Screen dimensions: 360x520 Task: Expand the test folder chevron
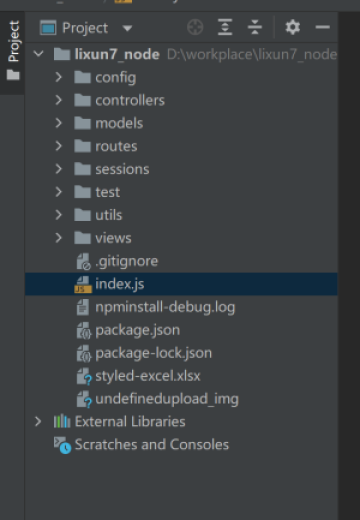(x=59, y=192)
